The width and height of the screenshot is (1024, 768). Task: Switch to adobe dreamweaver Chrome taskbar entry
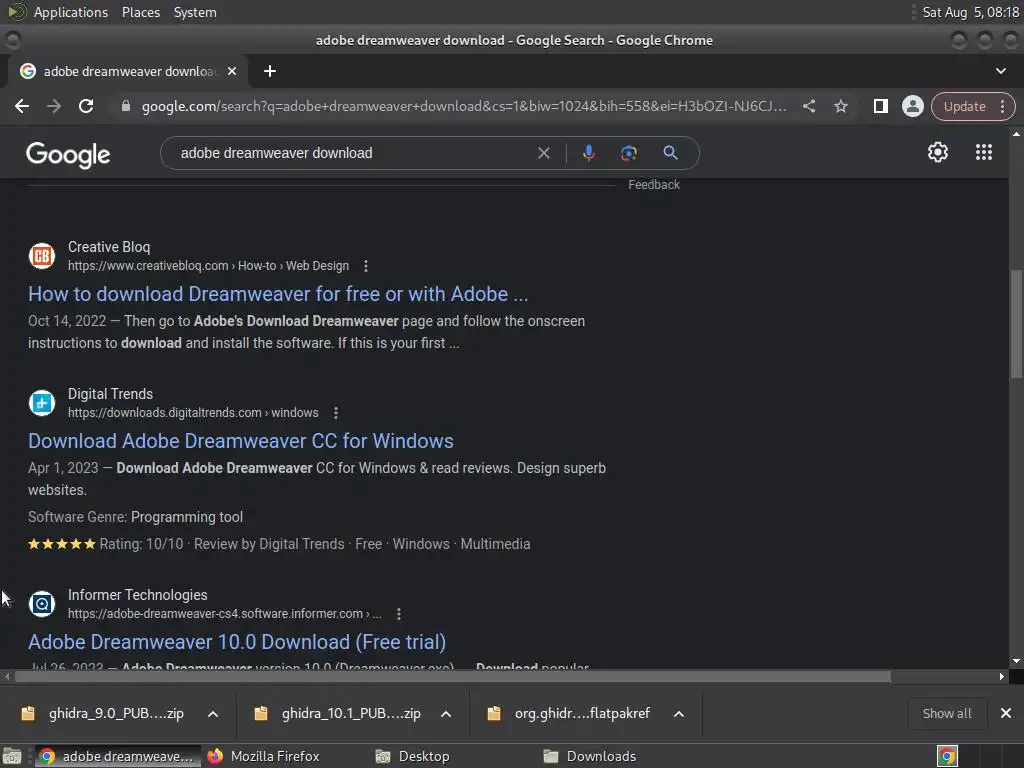click(118, 756)
